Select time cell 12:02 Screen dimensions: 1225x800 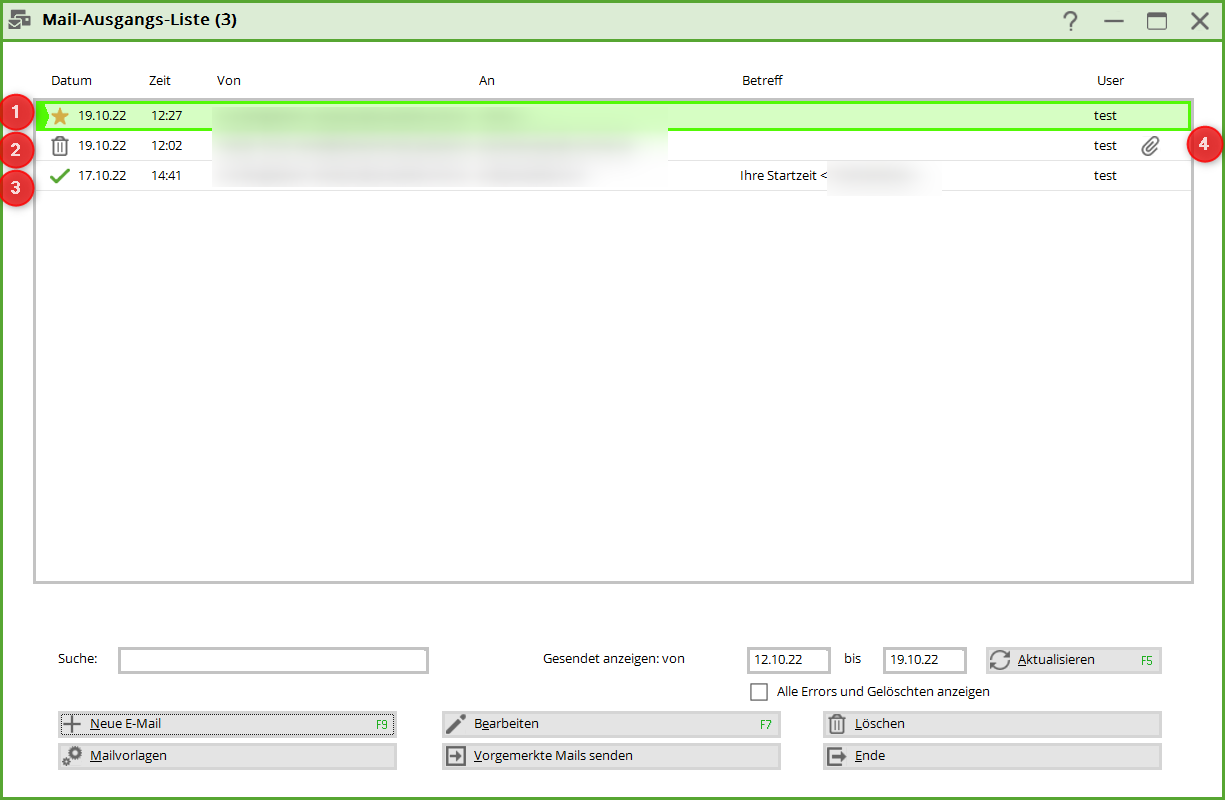pyautogui.click(x=167, y=146)
